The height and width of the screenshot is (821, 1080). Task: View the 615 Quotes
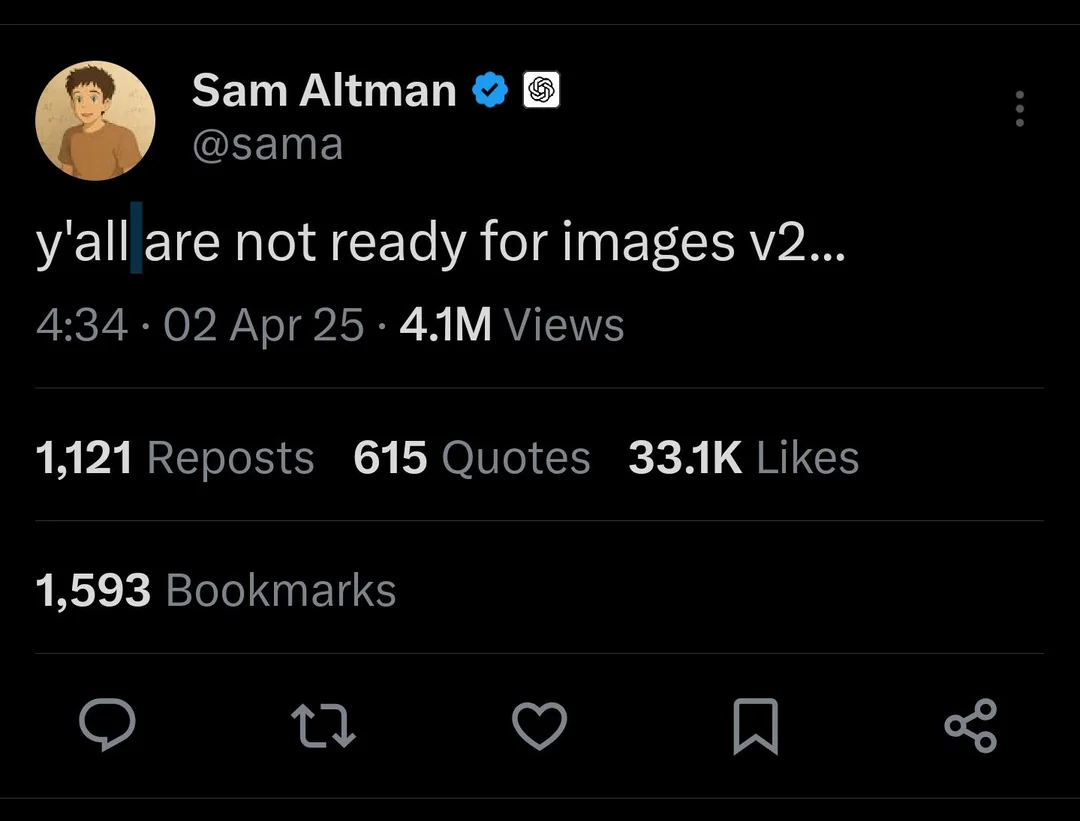(x=471, y=458)
